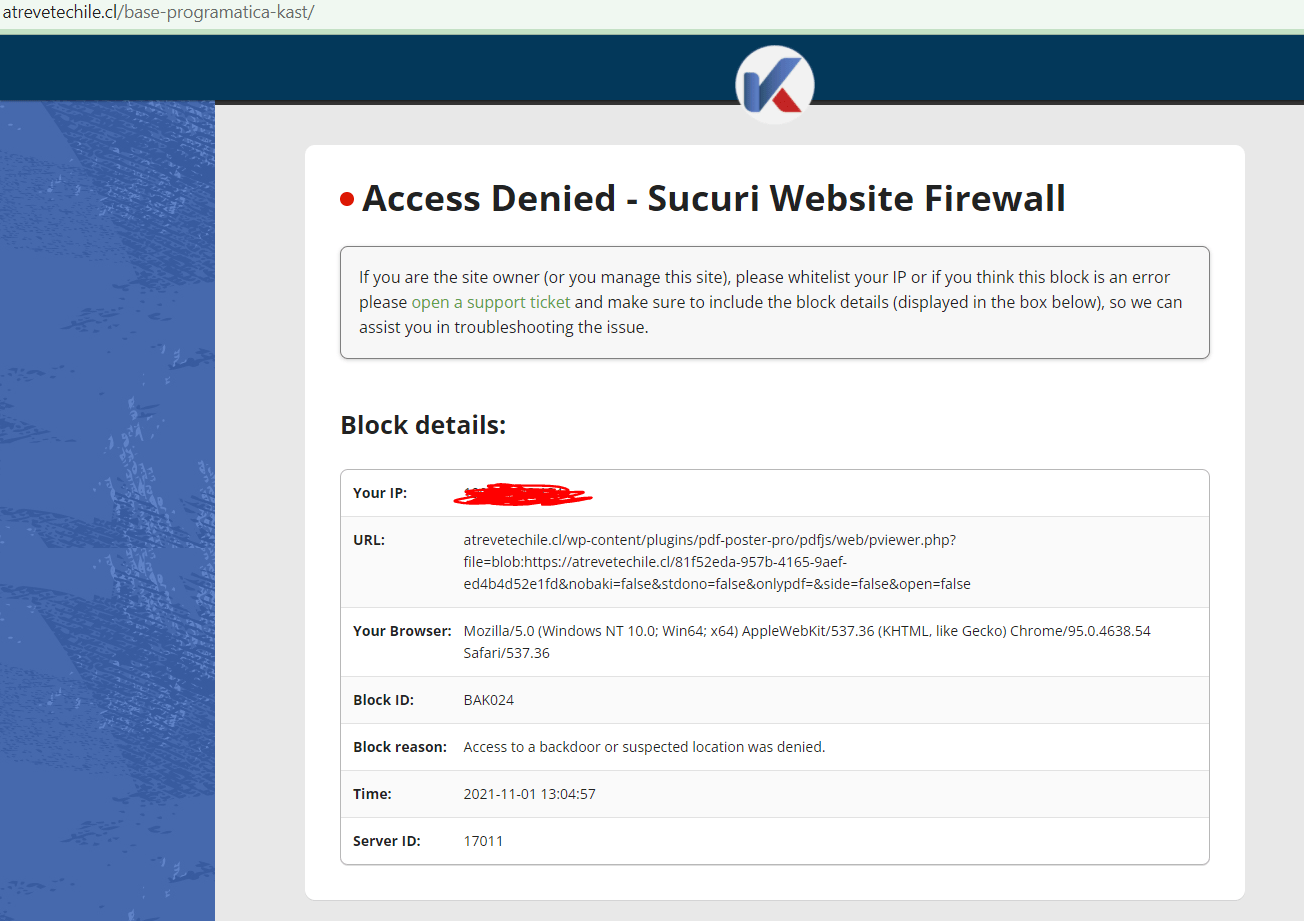Image resolution: width=1304 pixels, height=921 pixels.
Task: Click the 17011 server ID value
Action: (483, 841)
